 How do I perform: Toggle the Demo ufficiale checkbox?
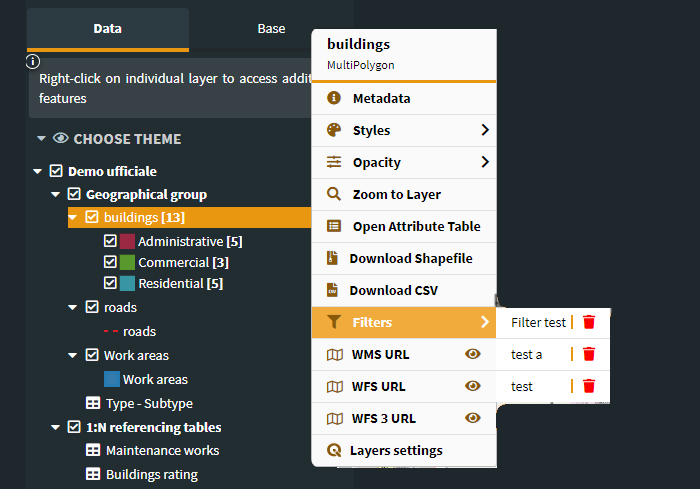click(x=56, y=171)
